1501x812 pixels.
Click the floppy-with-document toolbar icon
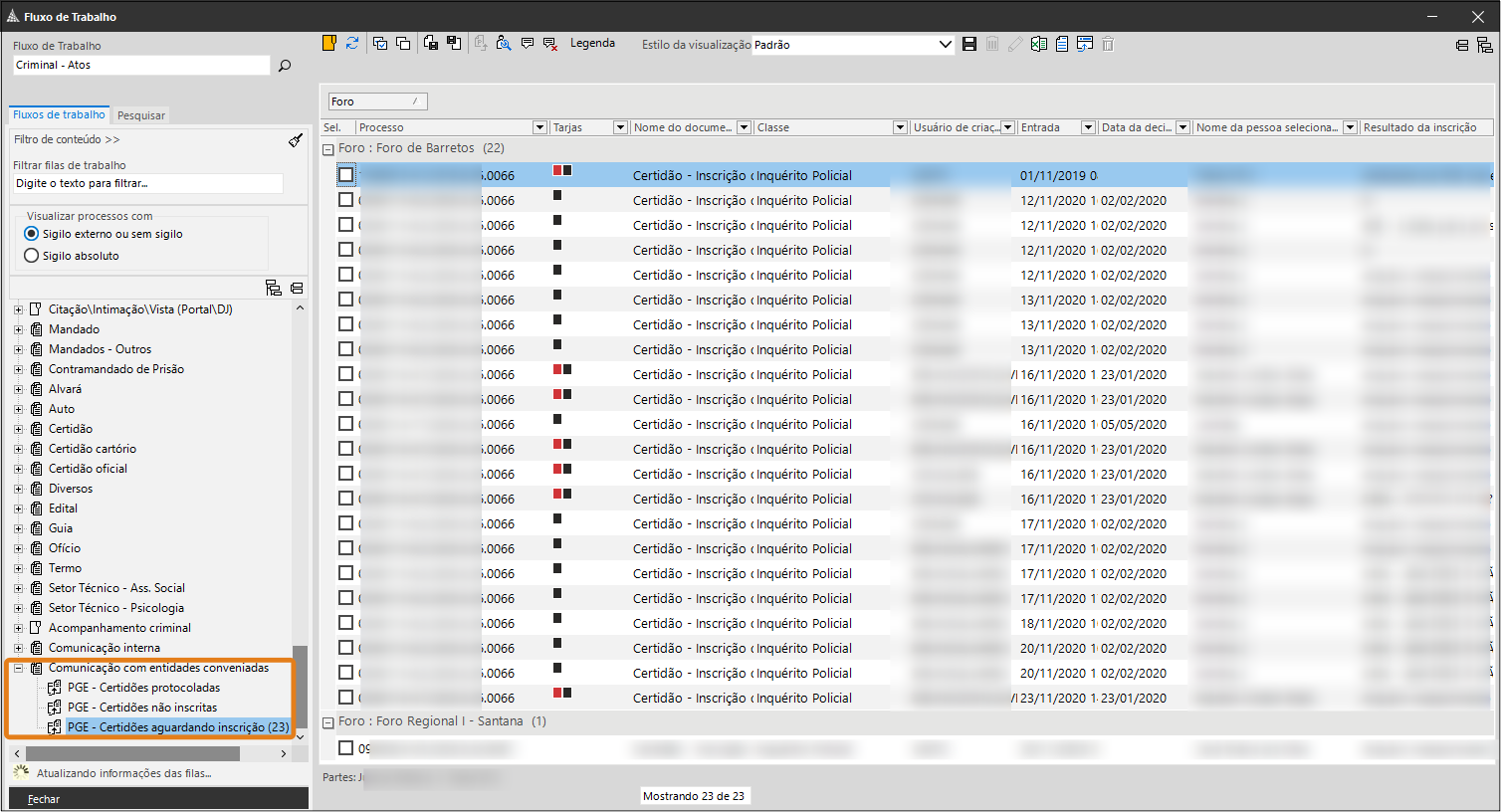tap(454, 43)
